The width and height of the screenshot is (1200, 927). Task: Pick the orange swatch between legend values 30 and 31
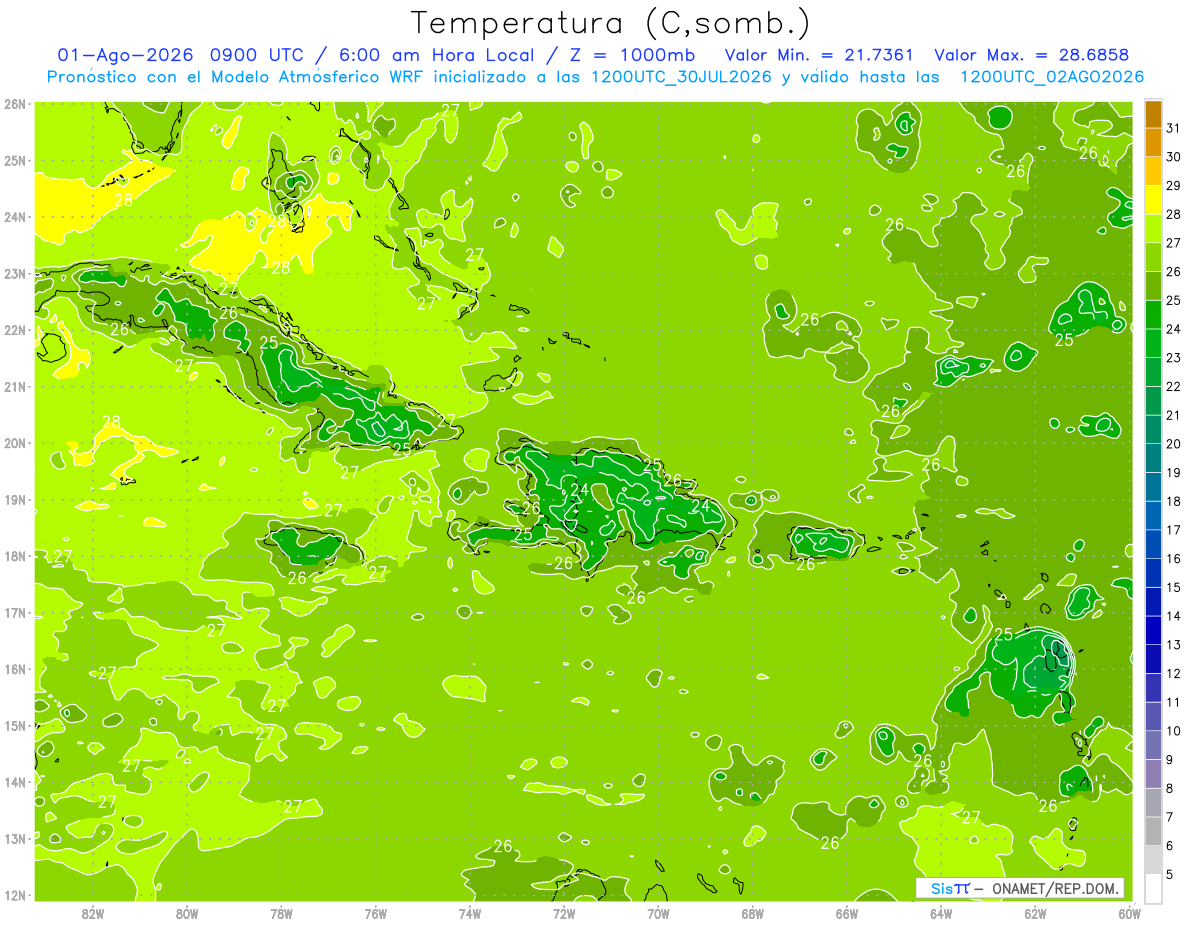pyautogui.click(x=1154, y=142)
